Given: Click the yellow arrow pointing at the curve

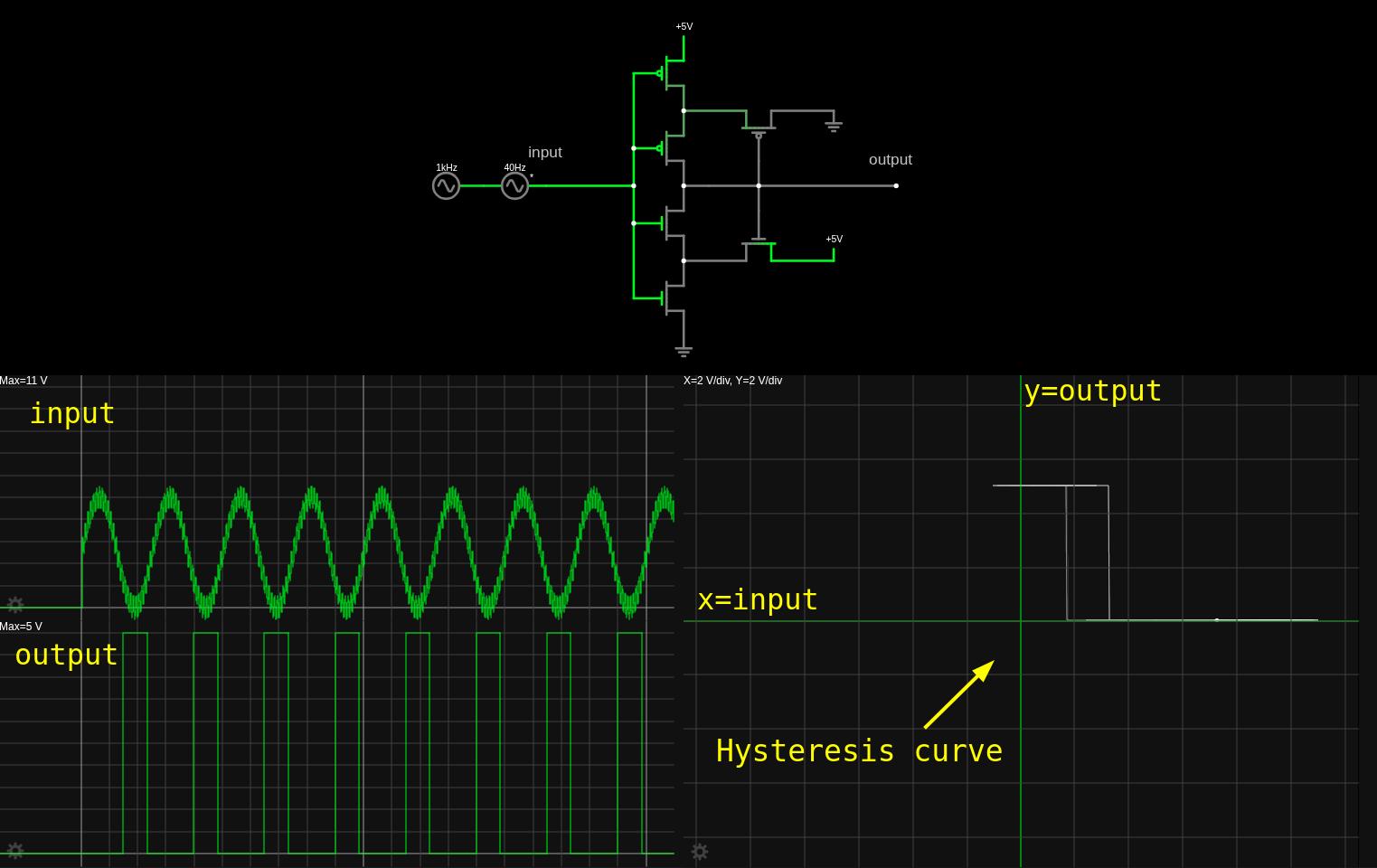Looking at the screenshot, I should click(958, 694).
